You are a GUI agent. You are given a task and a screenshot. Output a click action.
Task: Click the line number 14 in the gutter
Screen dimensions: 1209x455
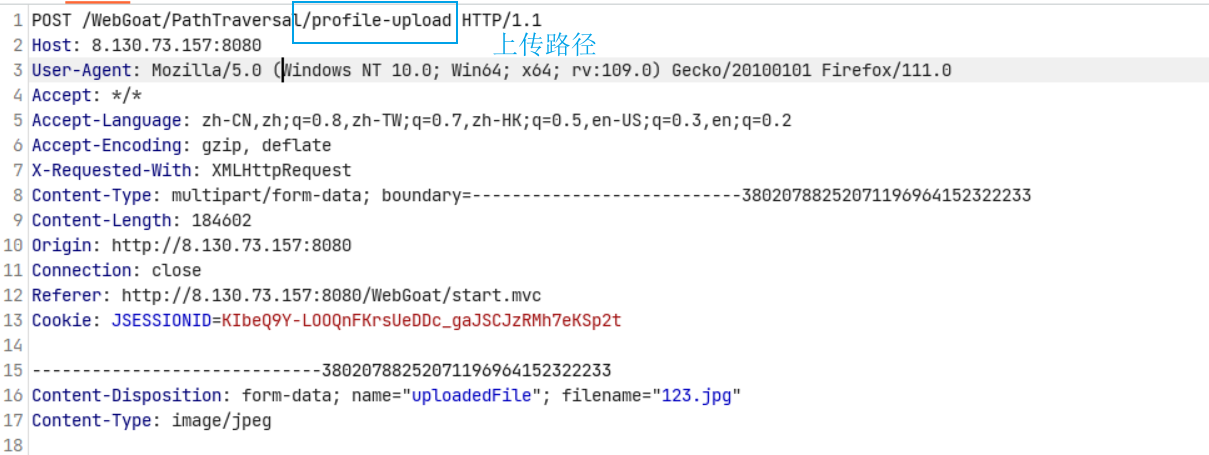click(x=14, y=345)
